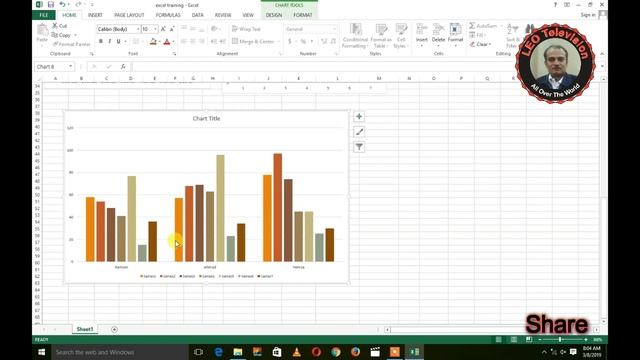Screen dimensions: 640x360
Task: Apply the red font color A
Action: point(167,41)
